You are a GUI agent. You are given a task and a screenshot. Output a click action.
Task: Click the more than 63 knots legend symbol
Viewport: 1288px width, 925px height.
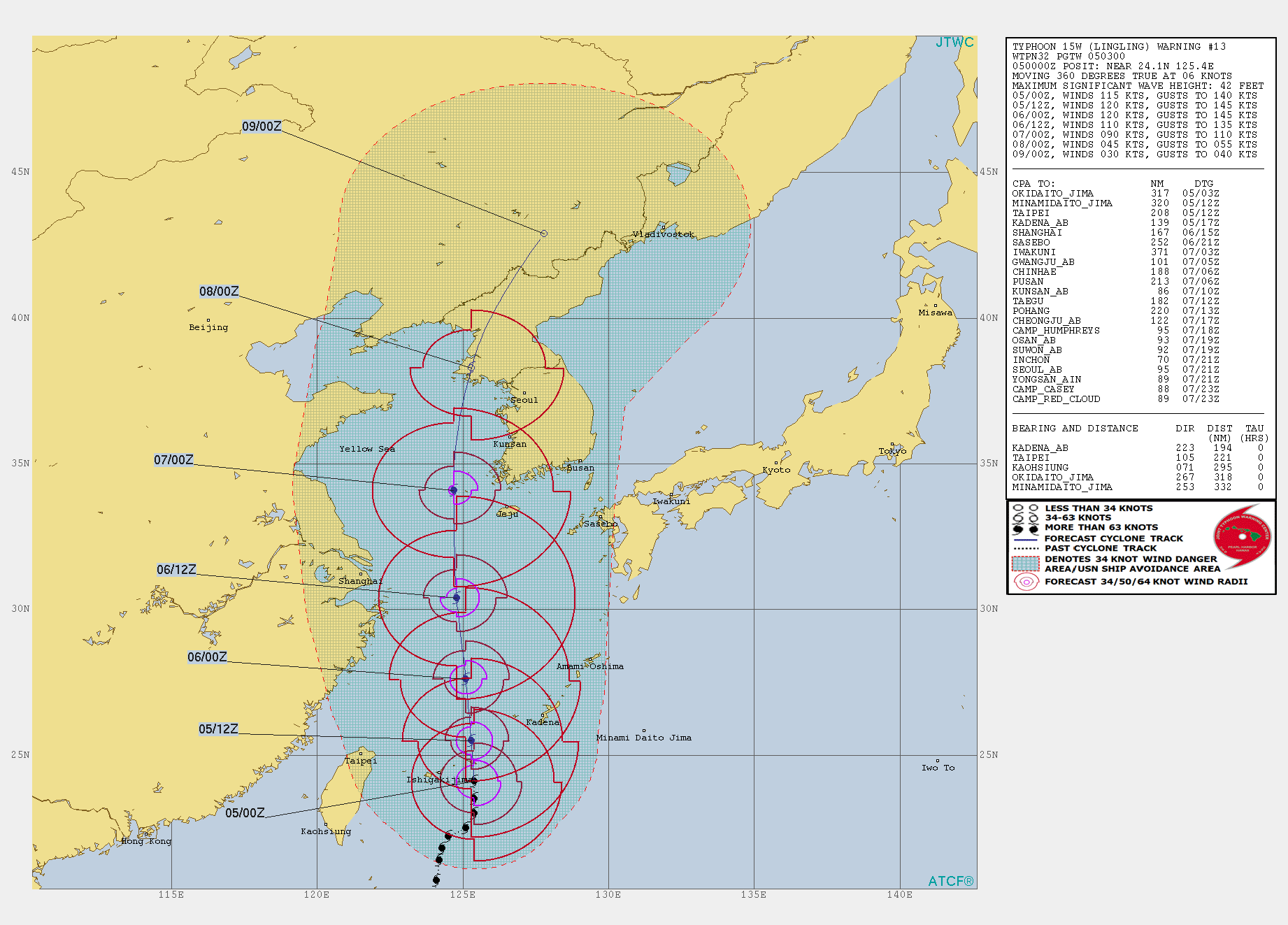point(1026,529)
